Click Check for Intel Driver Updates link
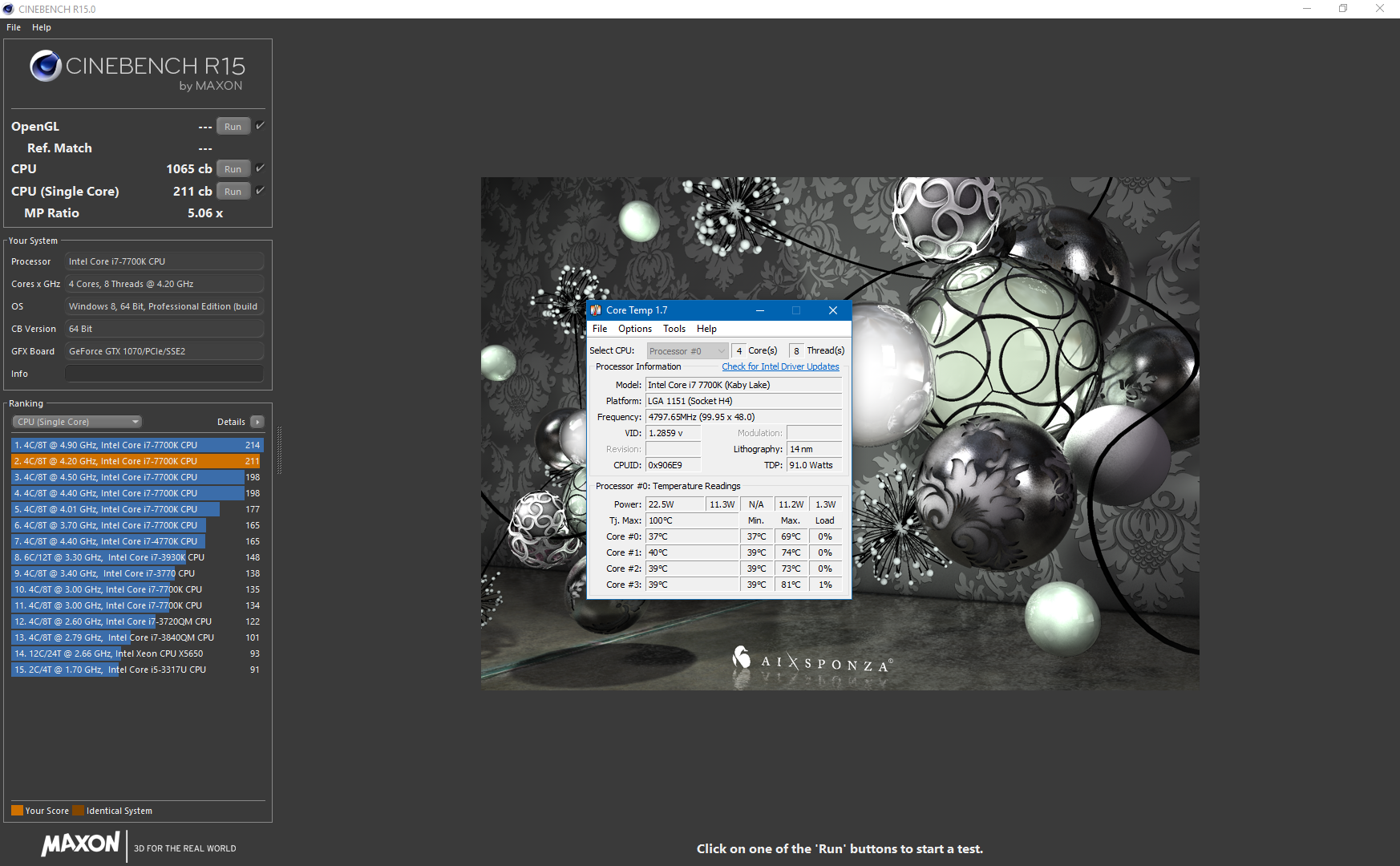The image size is (1400, 866). point(780,366)
